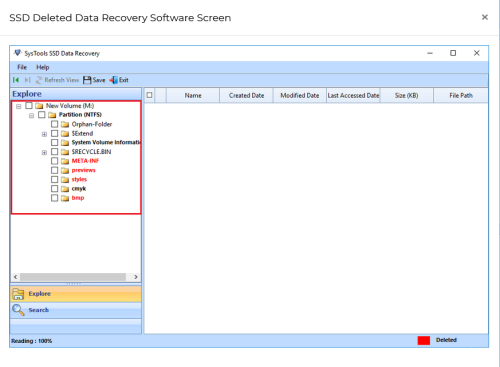
Task: Click the Reading : 100% status text
Action: (32, 341)
